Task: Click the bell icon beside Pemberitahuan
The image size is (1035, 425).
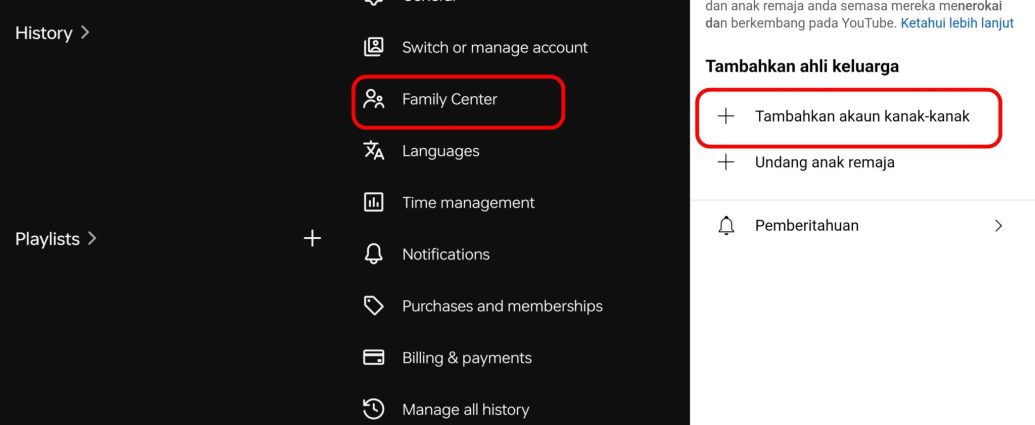Action: 727,226
